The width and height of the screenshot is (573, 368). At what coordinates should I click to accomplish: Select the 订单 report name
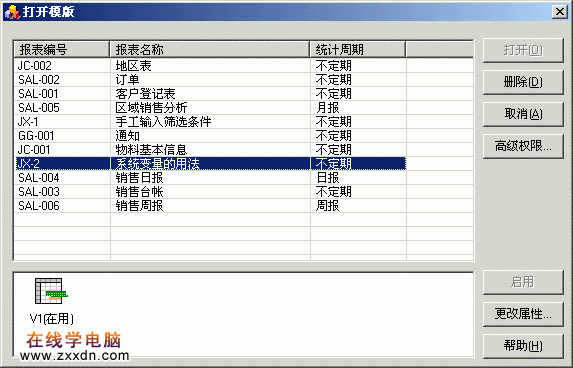click(x=127, y=80)
